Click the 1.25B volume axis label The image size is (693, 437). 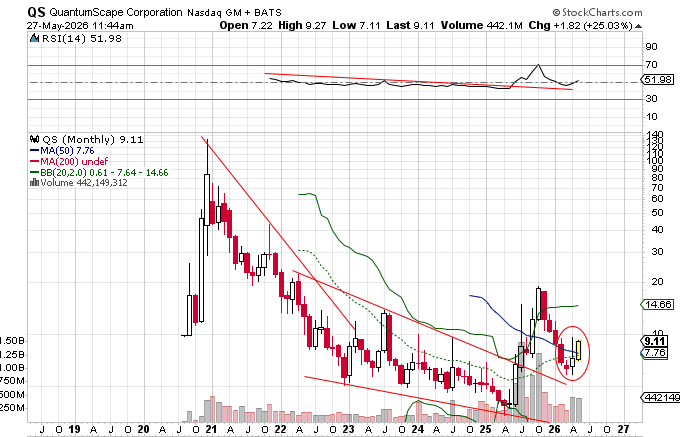(12, 355)
